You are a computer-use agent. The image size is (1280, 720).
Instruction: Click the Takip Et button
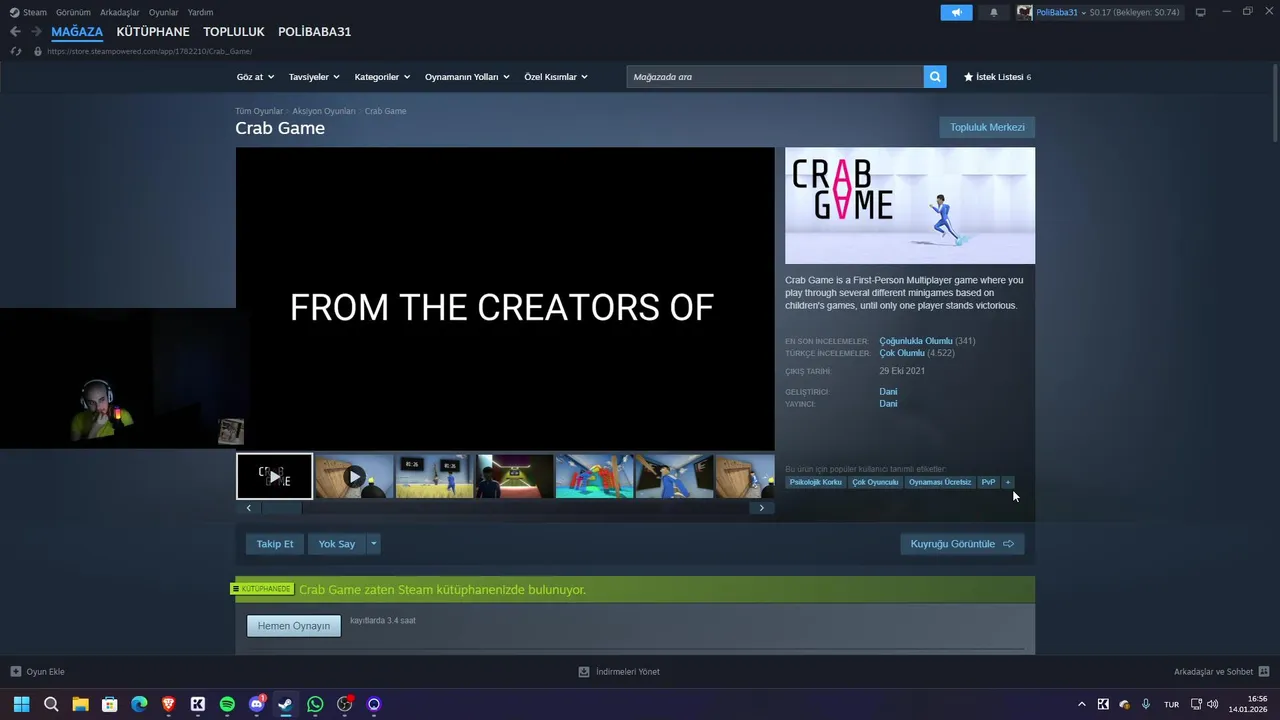(x=275, y=544)
